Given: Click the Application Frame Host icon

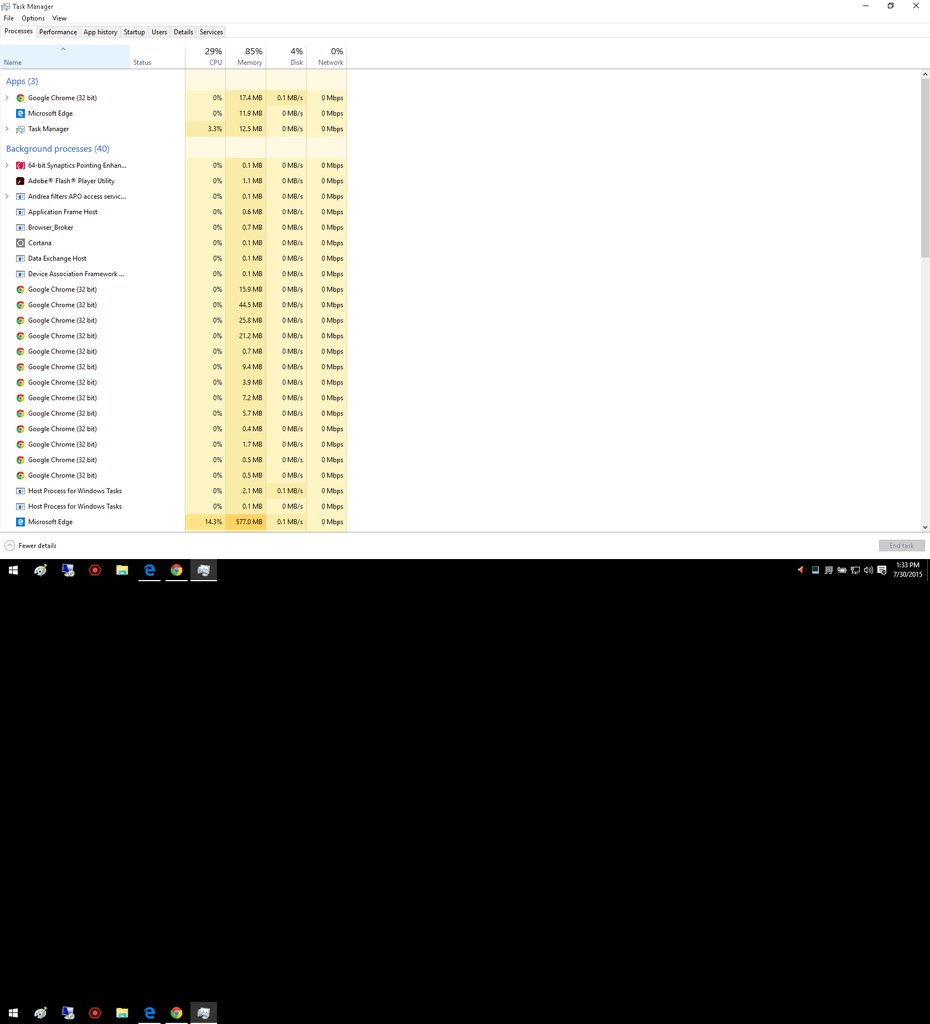Looking at the screenshot, I should pos(20,212).
